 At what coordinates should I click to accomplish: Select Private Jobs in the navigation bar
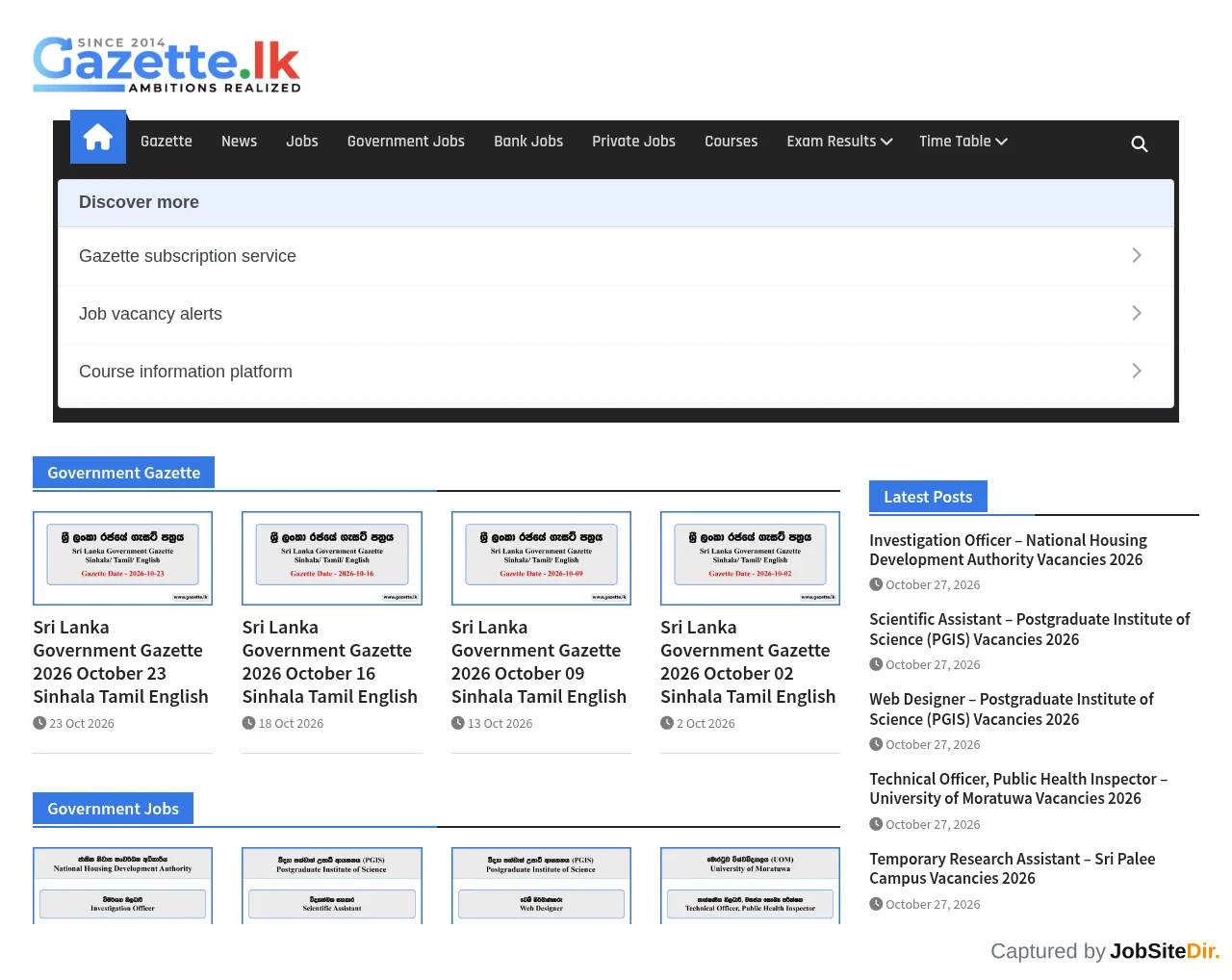633,142
